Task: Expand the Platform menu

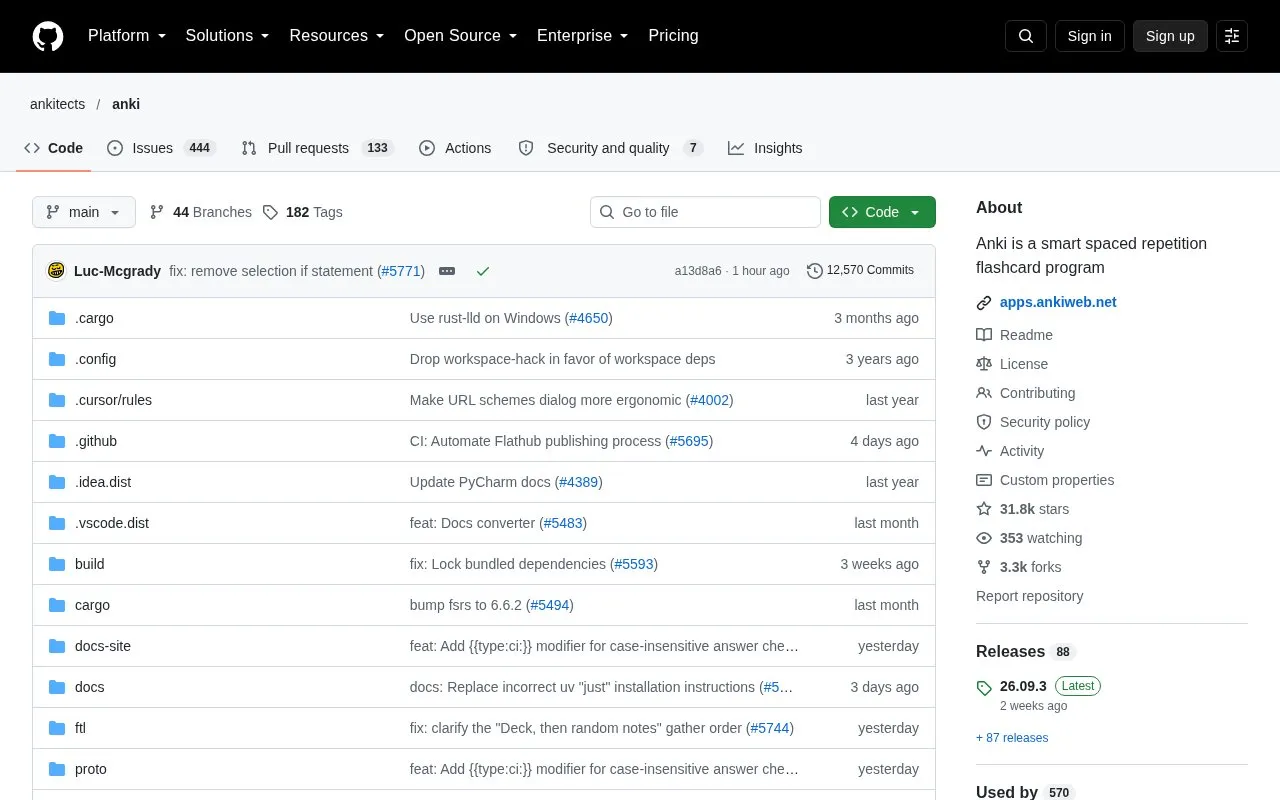Action: coord(127,36)
